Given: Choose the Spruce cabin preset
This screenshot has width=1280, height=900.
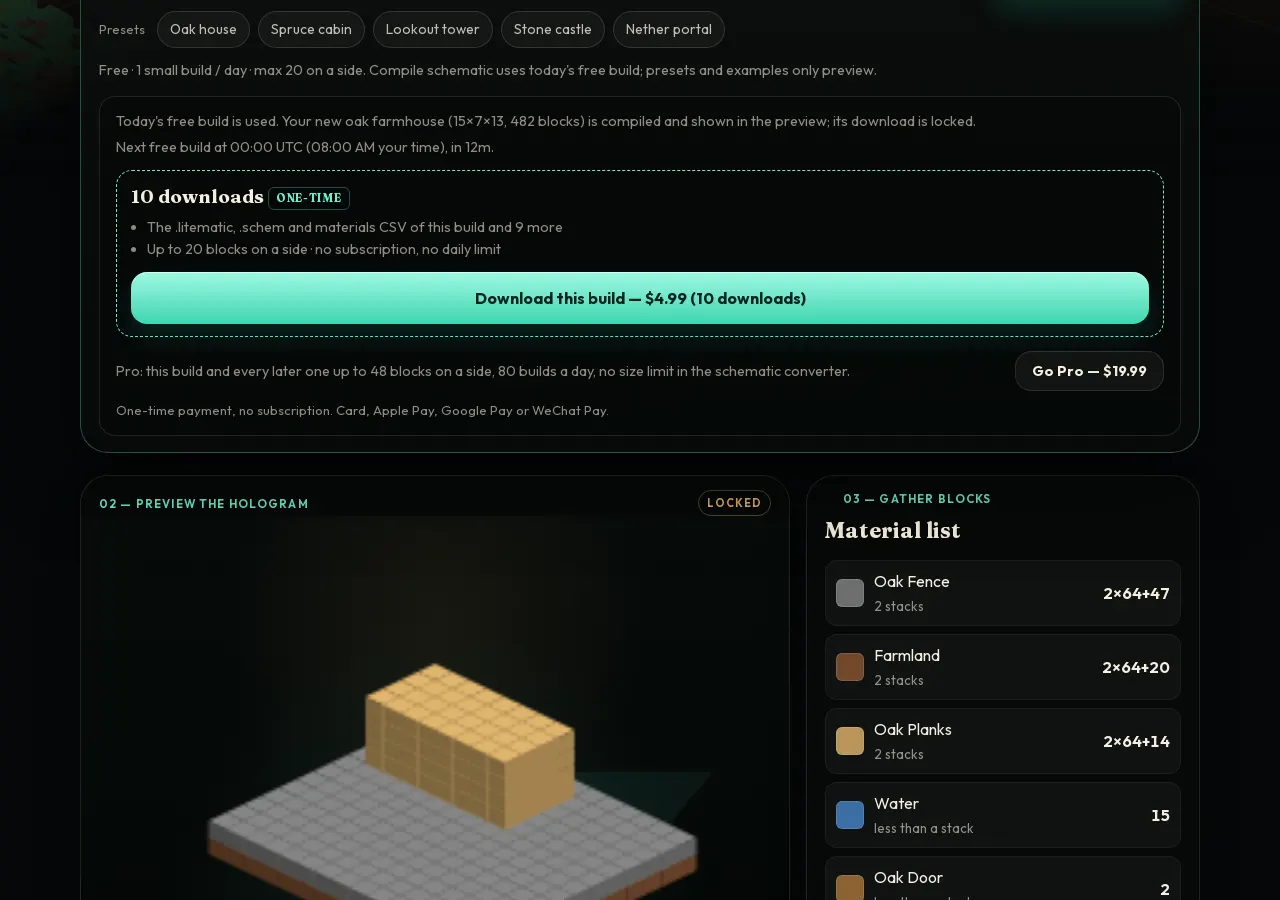Looking at the screenshot, I should 311,29.
